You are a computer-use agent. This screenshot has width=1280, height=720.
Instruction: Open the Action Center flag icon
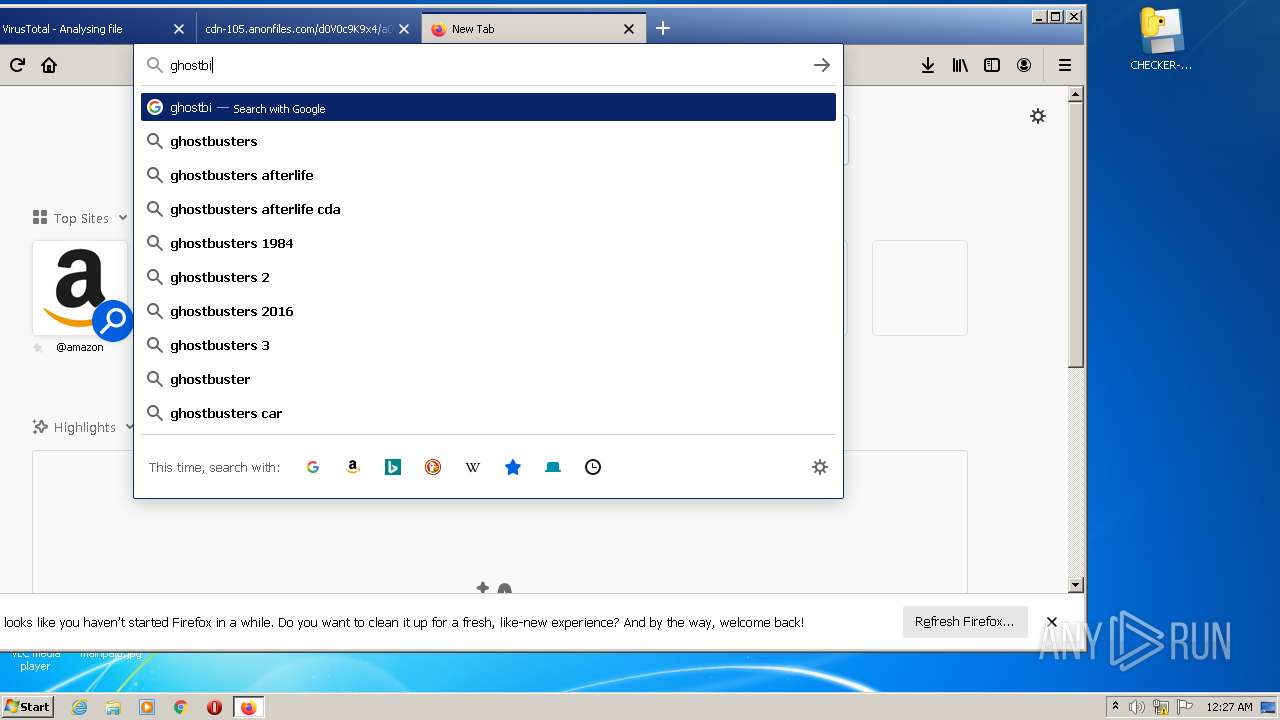[1183, 707]
